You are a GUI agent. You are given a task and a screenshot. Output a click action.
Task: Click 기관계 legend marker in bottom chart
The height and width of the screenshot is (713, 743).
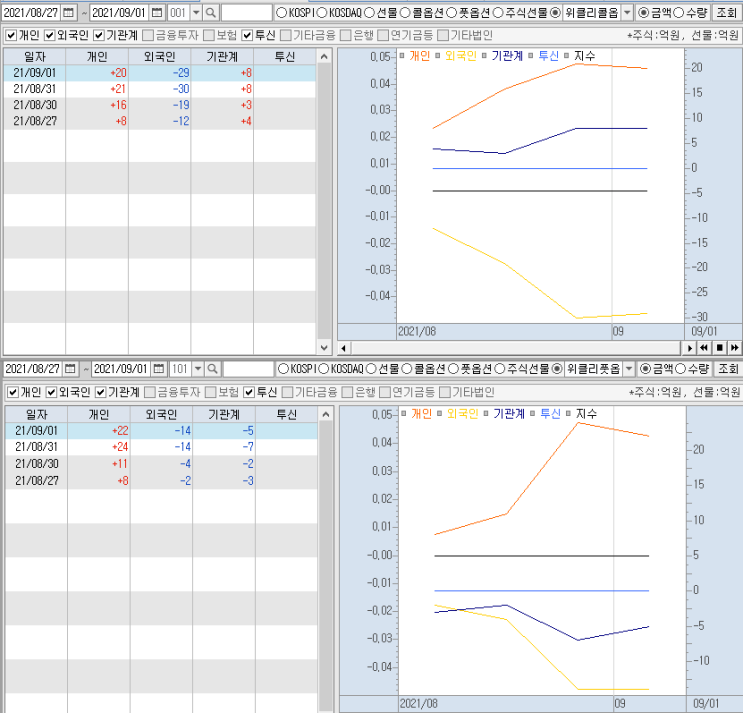486,414
